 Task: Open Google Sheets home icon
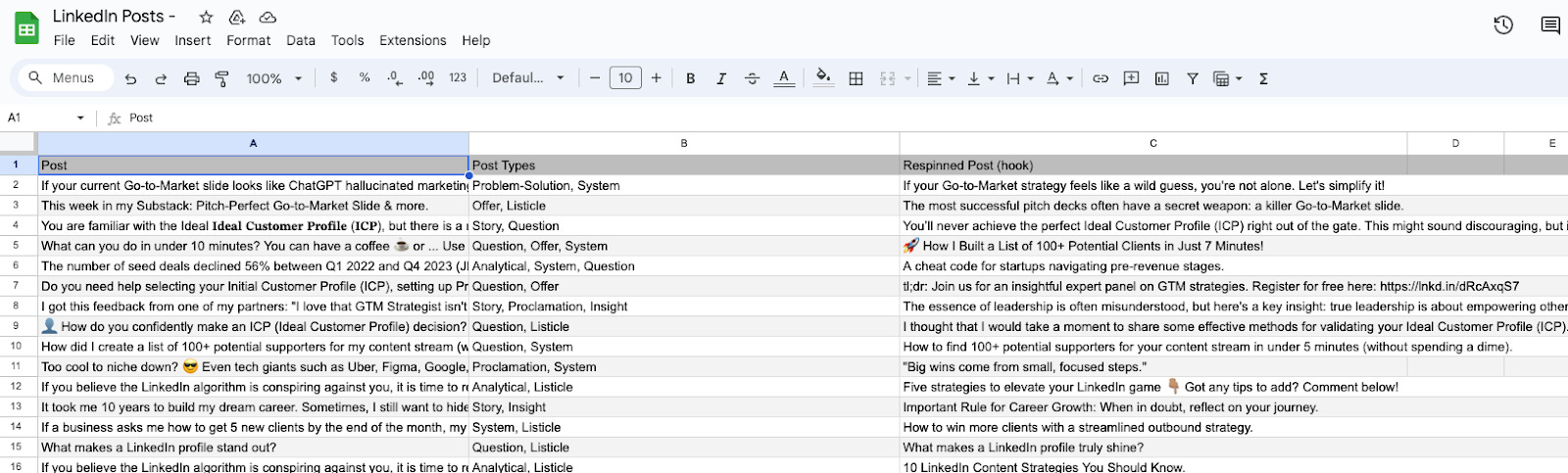pyautogui.click(x=26, y=28)
